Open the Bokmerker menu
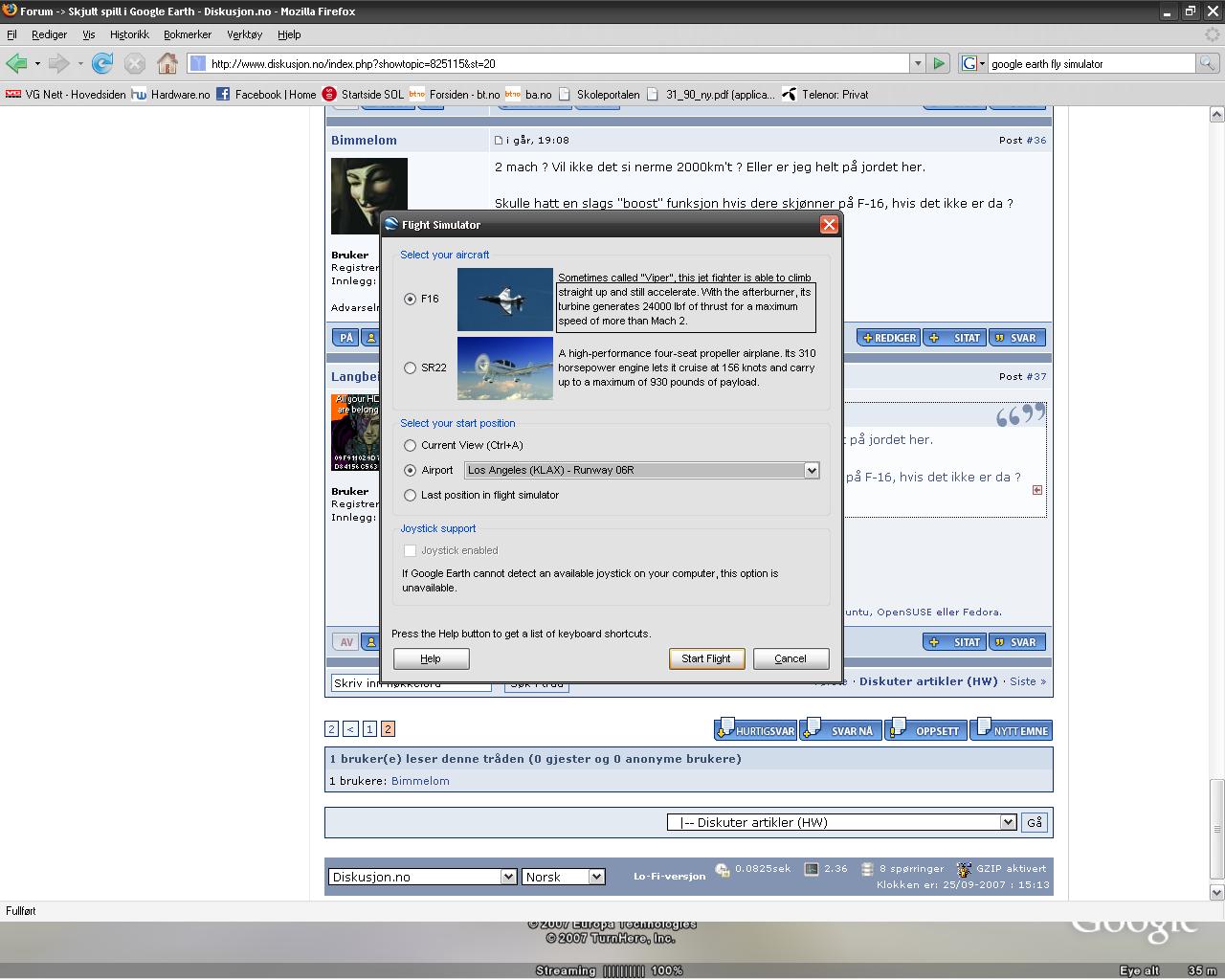 coord(188,34)
